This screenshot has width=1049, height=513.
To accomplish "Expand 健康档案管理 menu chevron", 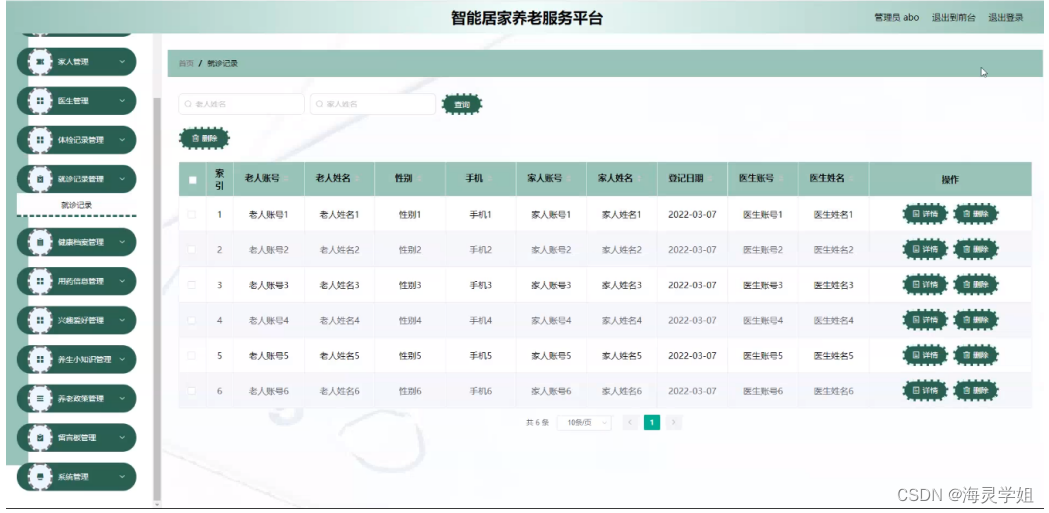I will click(122, 242).
